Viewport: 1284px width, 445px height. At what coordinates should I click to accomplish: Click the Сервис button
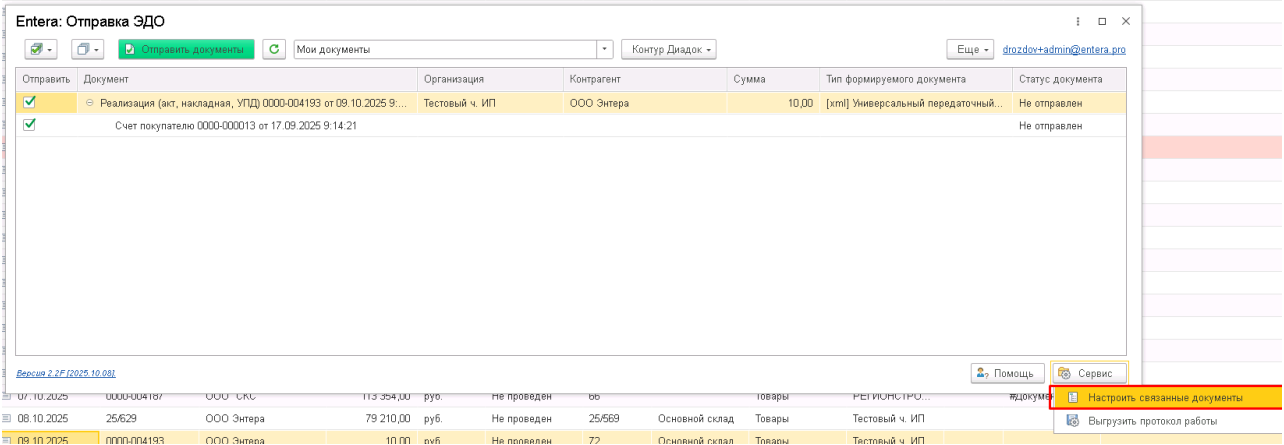pos(1089,373)
